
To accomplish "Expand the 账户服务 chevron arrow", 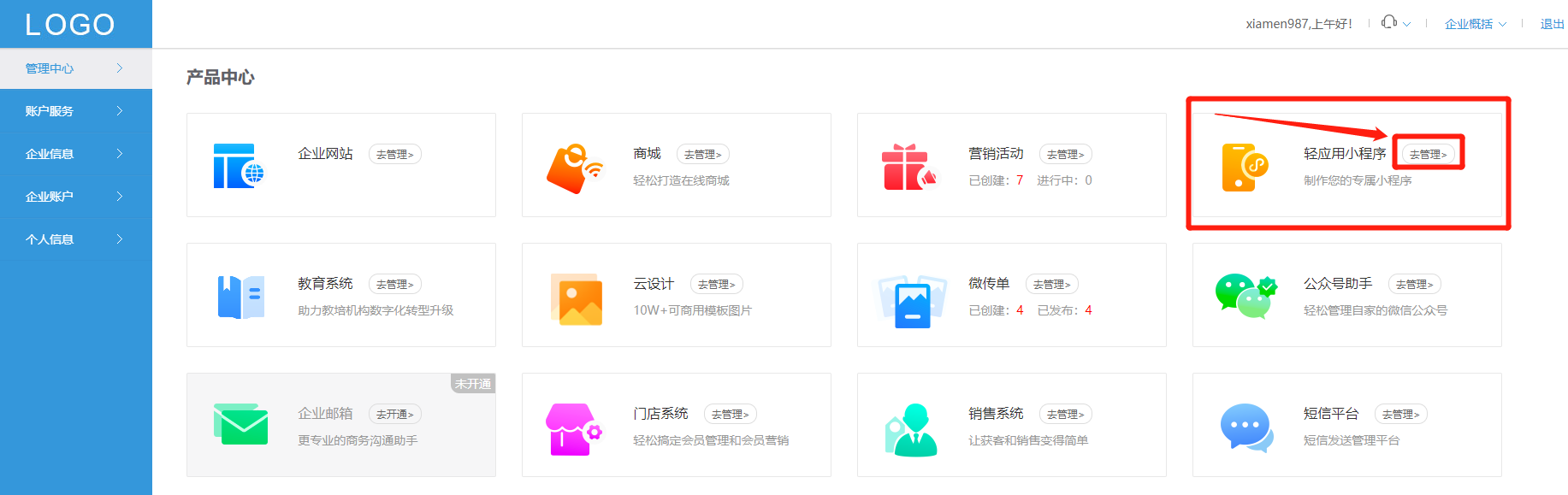I will click(120, 111).
